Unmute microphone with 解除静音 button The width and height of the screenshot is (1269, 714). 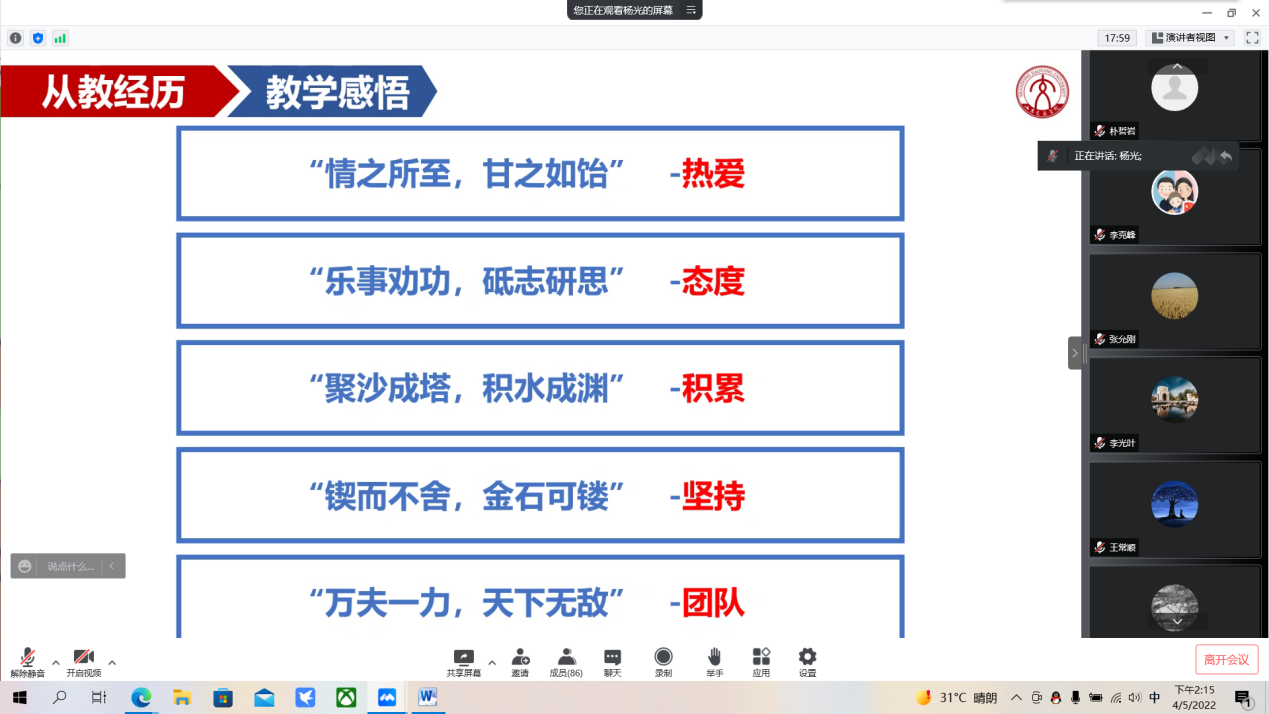click(x=28, y=661)
